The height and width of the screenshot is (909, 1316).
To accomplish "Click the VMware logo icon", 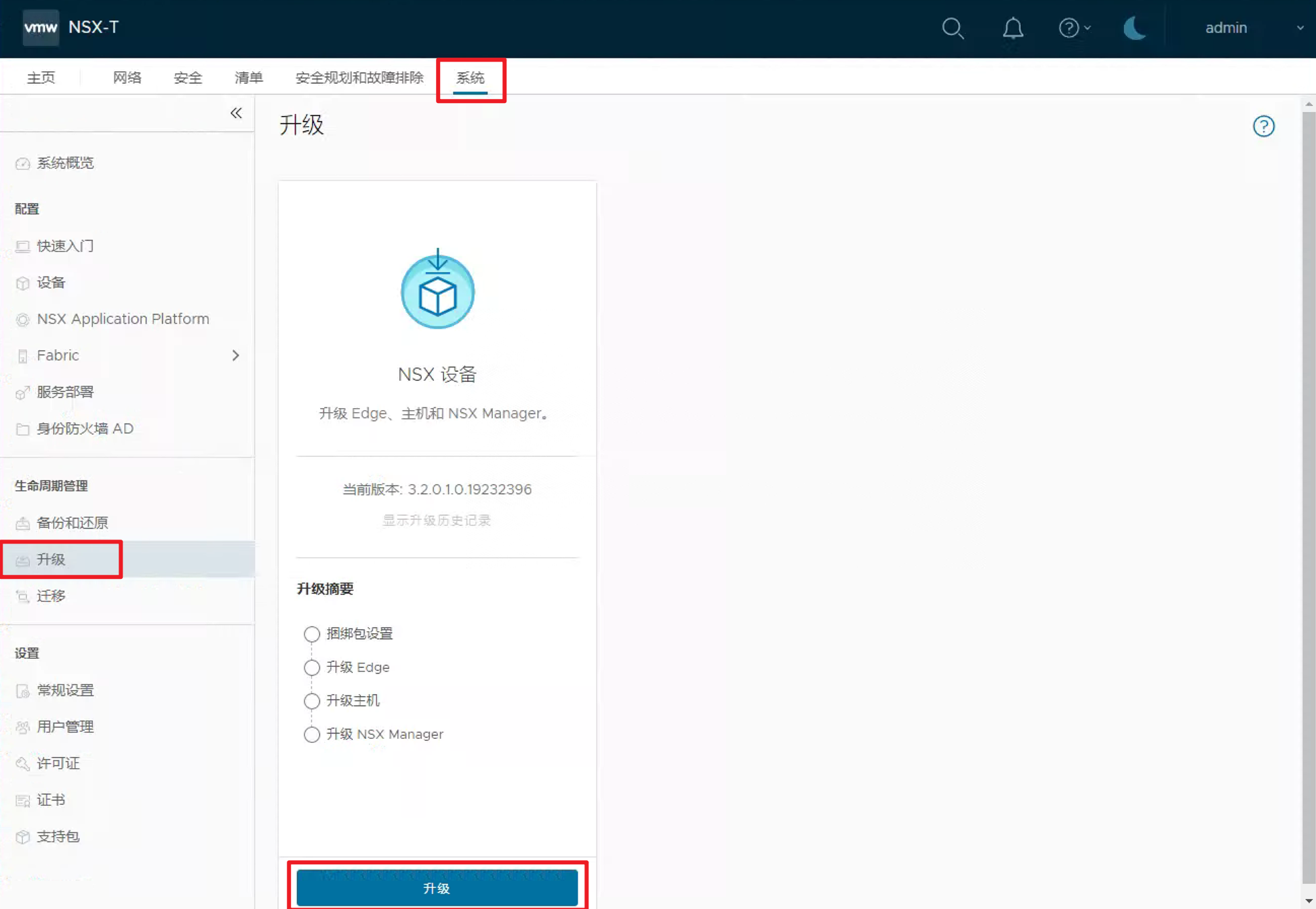I will (x=41, y=28).
